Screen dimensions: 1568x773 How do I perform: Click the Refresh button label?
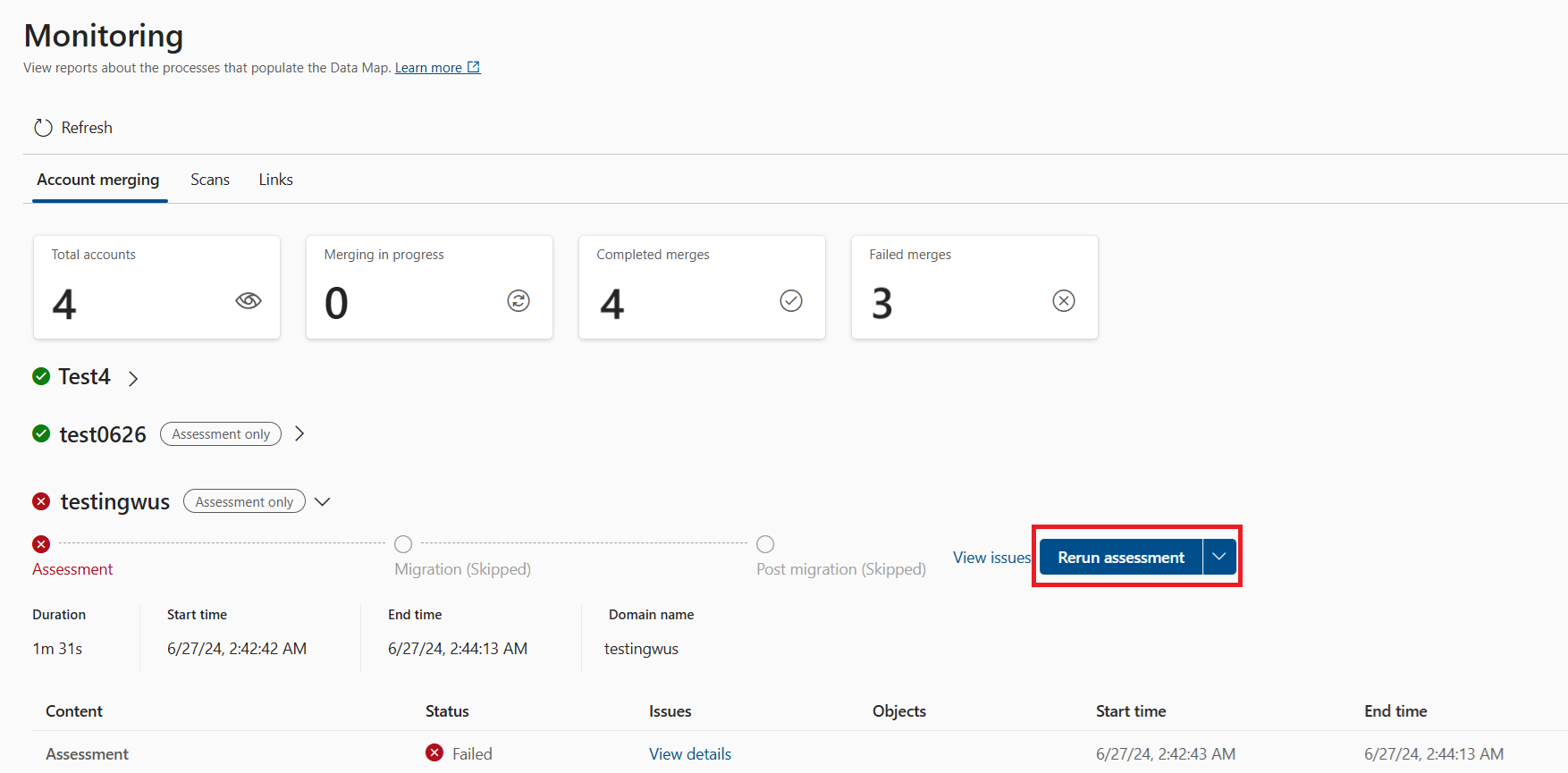point(87,128)
